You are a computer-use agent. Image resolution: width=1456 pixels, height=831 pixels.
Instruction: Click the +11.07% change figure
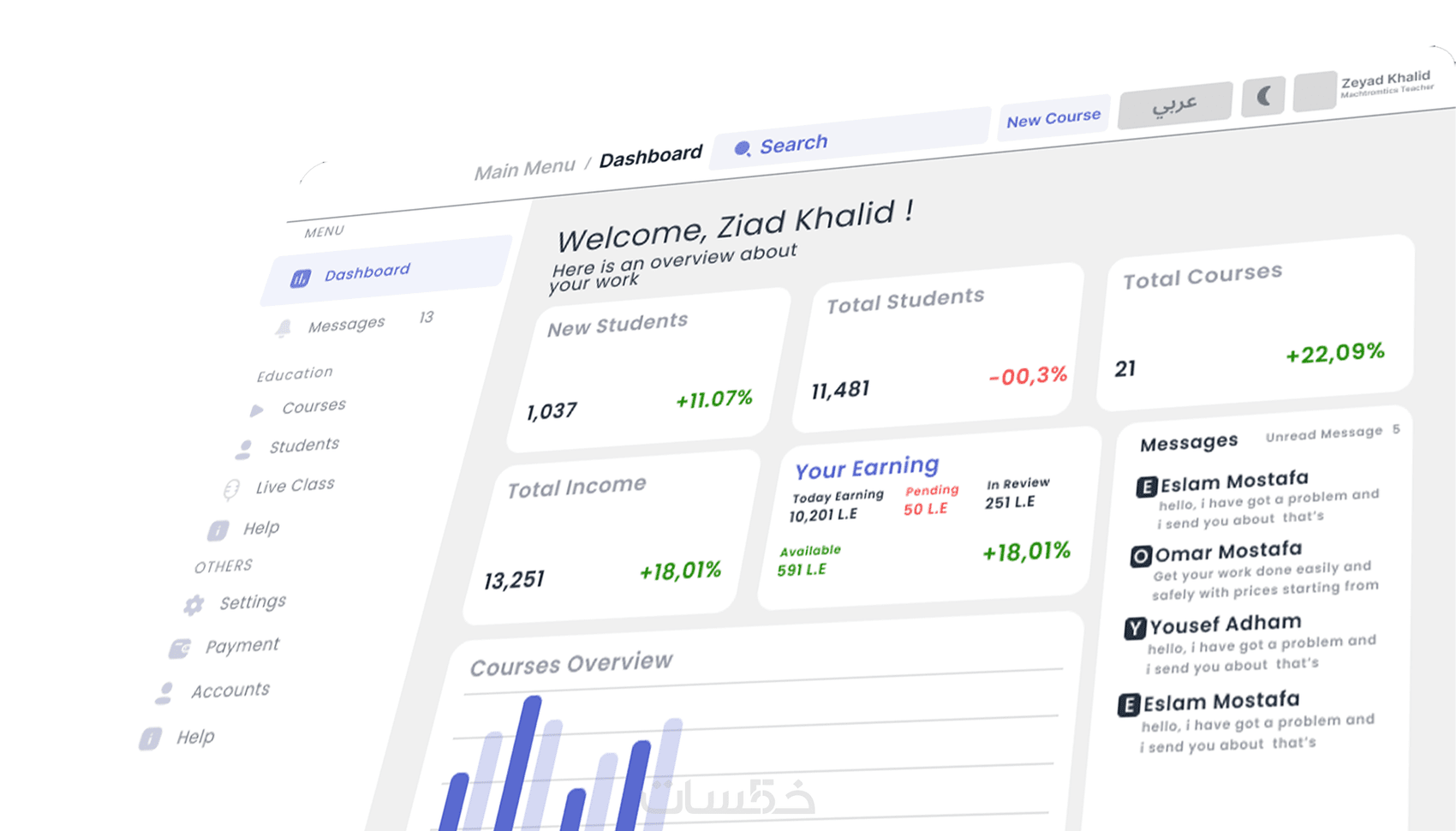point(714,398)
